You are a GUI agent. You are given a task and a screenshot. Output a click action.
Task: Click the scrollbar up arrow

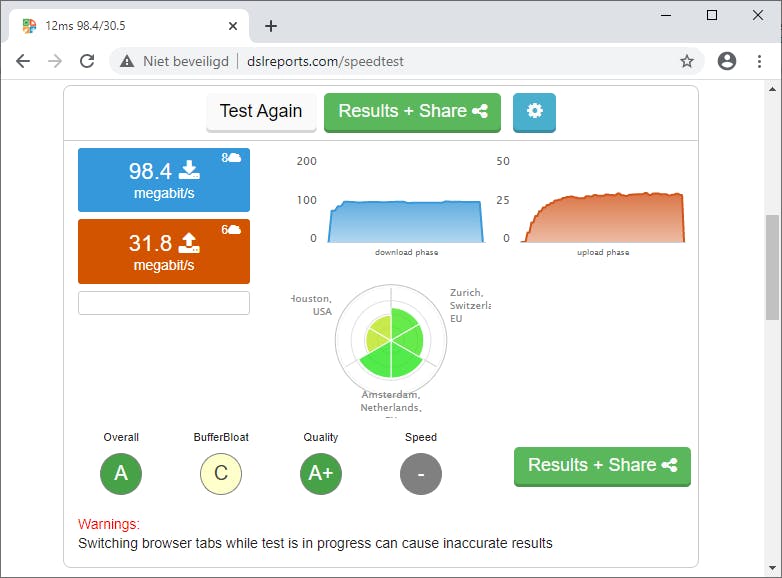[x=772, y=89]
